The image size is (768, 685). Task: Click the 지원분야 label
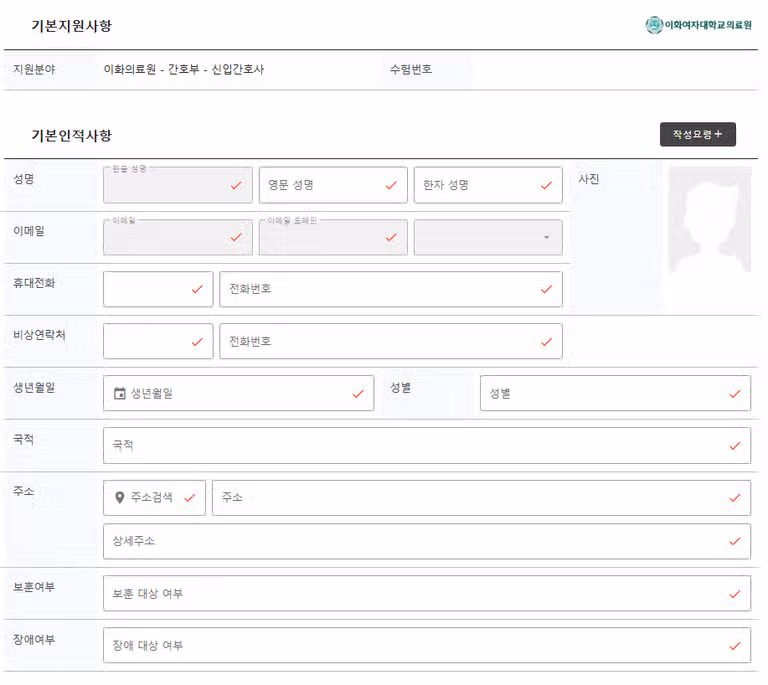pos(34,70)
